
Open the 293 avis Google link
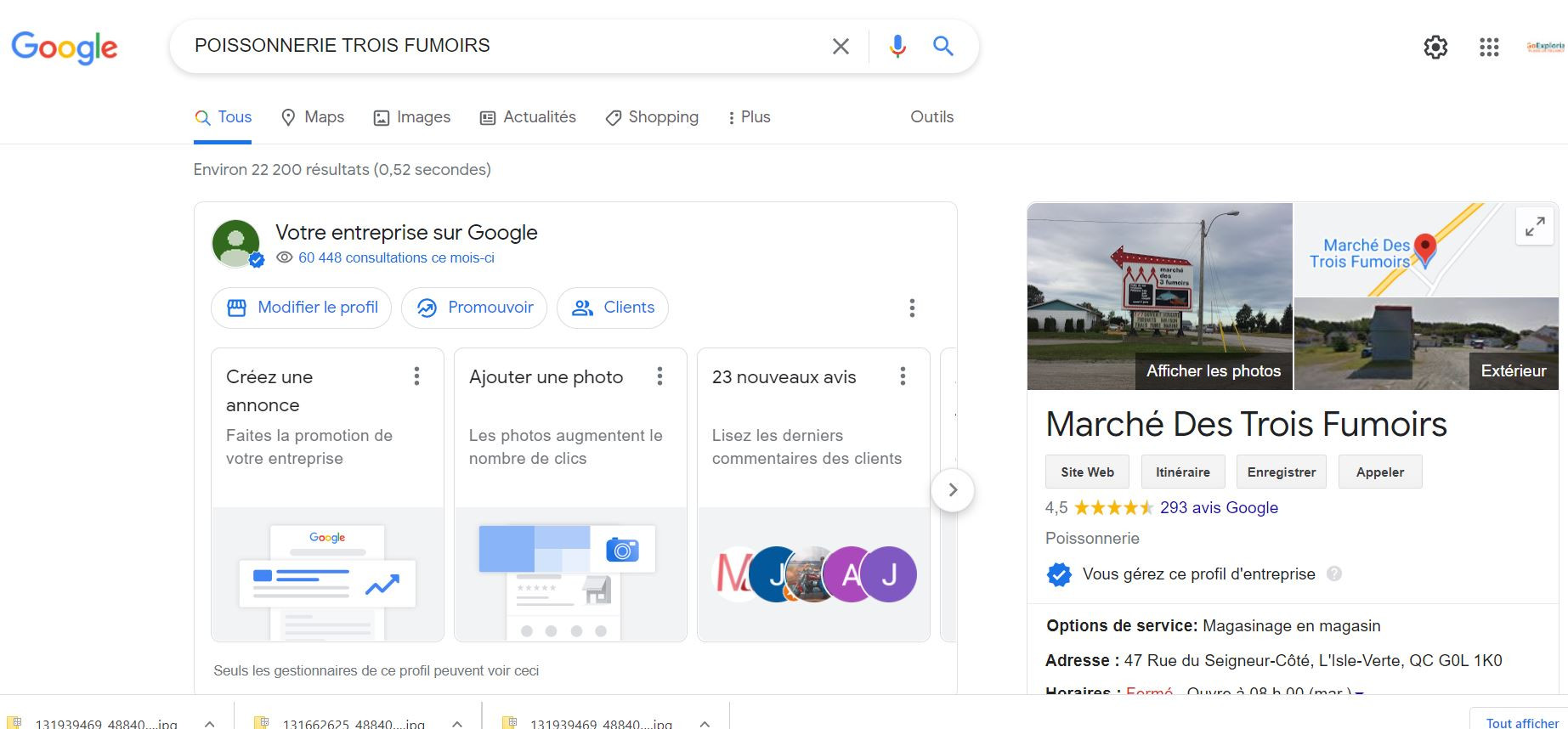(x=1219, y=508)
